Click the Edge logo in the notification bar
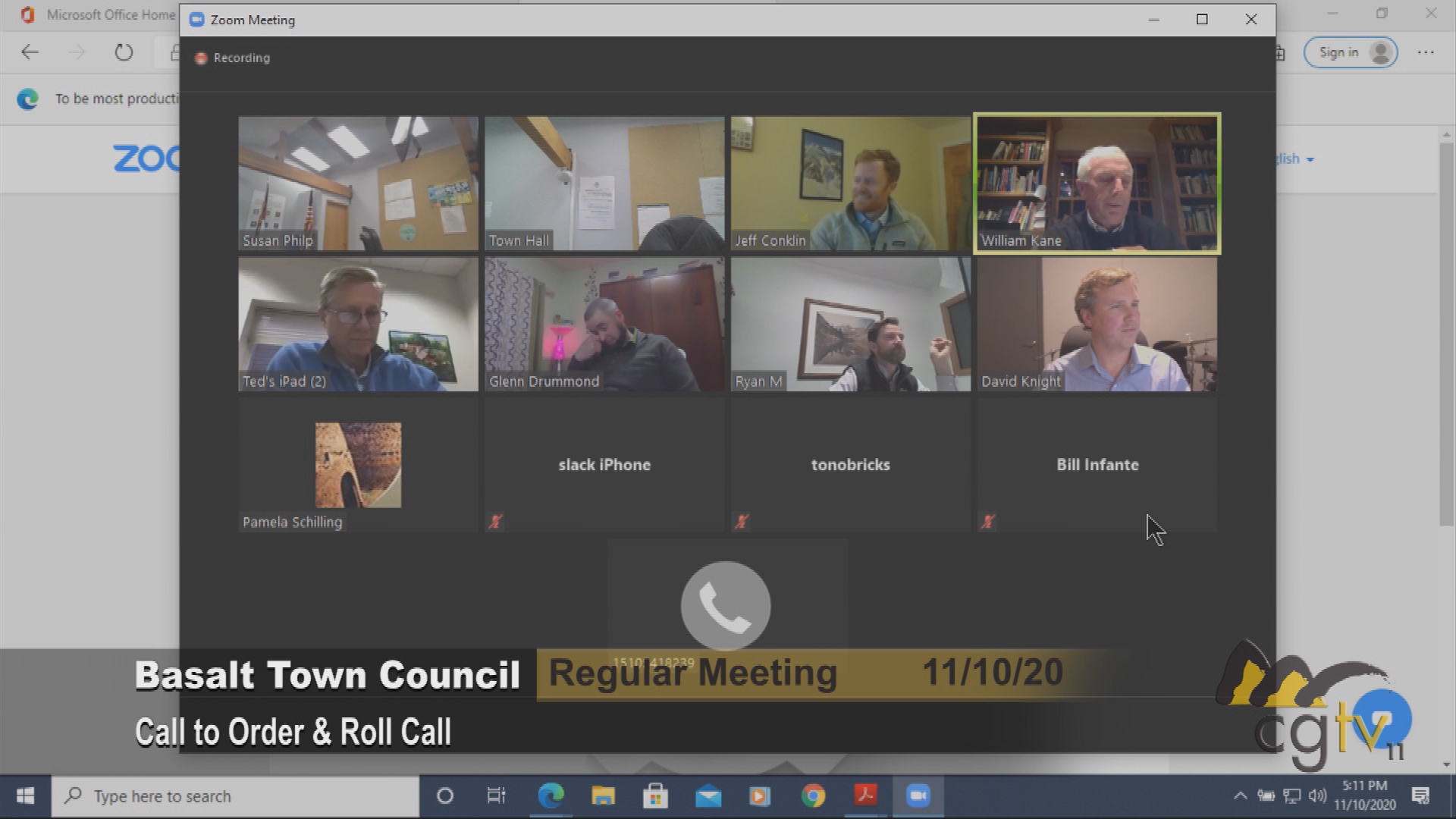The width and height of the screenshot is (1456, 819). click(28, 99)
